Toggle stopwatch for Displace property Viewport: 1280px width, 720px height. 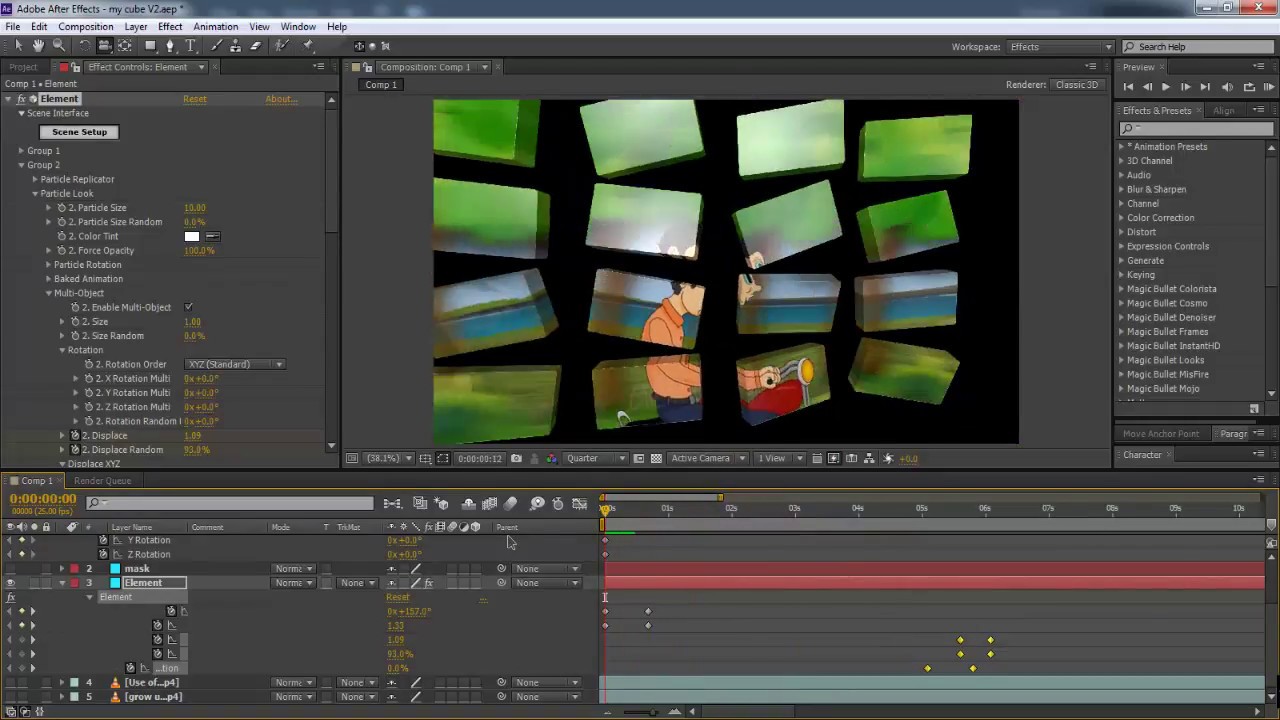[x=75, y=436]
